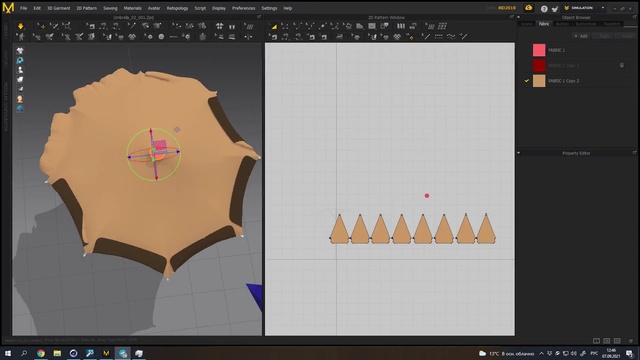
Task: Collapse the Object Browser panel arrow
Action: click(519, 18)
